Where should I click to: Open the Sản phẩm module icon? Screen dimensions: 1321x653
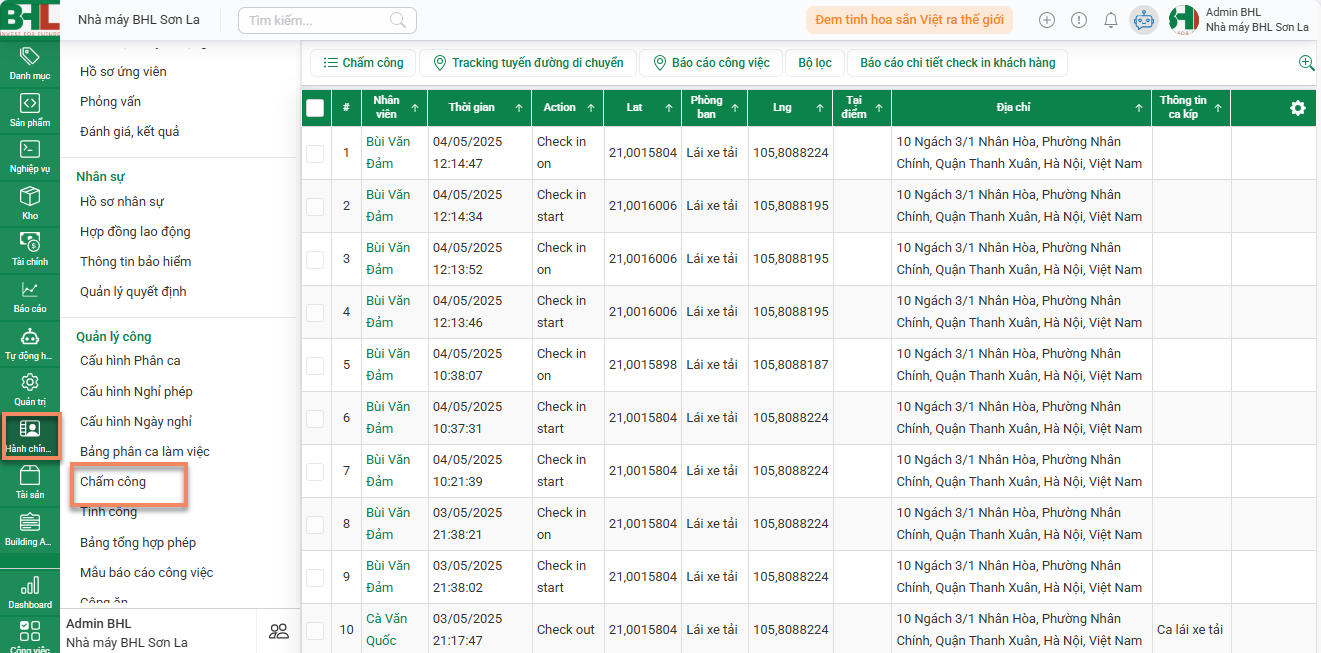point(30,110)
